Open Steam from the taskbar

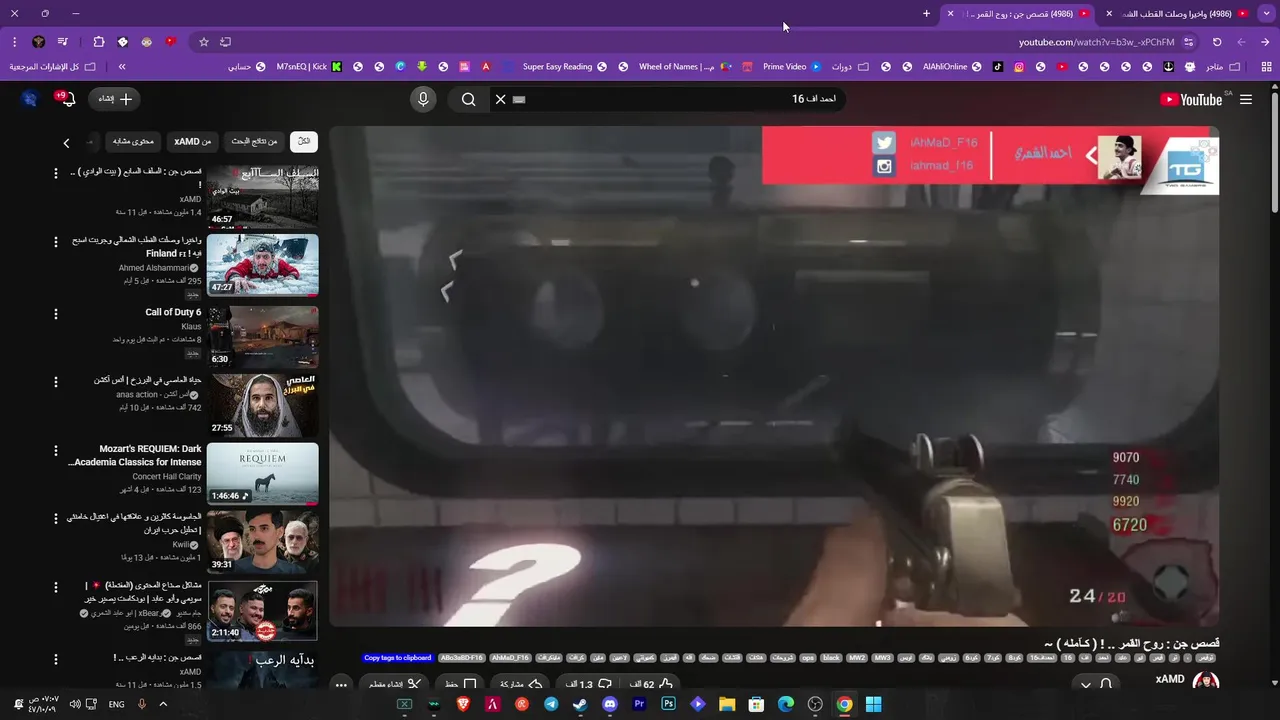coord(580,704)
